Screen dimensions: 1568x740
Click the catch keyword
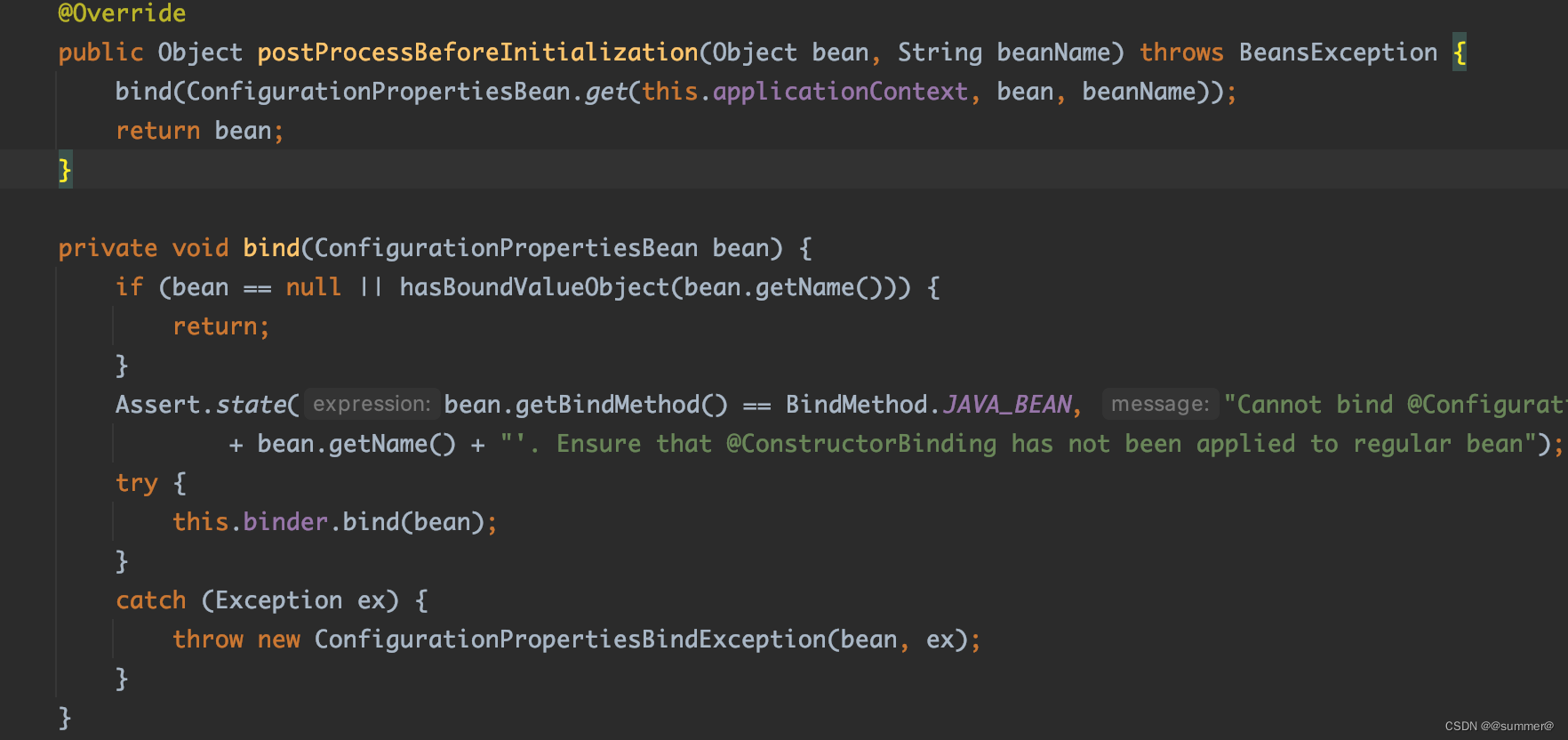(x=150, y=600)
